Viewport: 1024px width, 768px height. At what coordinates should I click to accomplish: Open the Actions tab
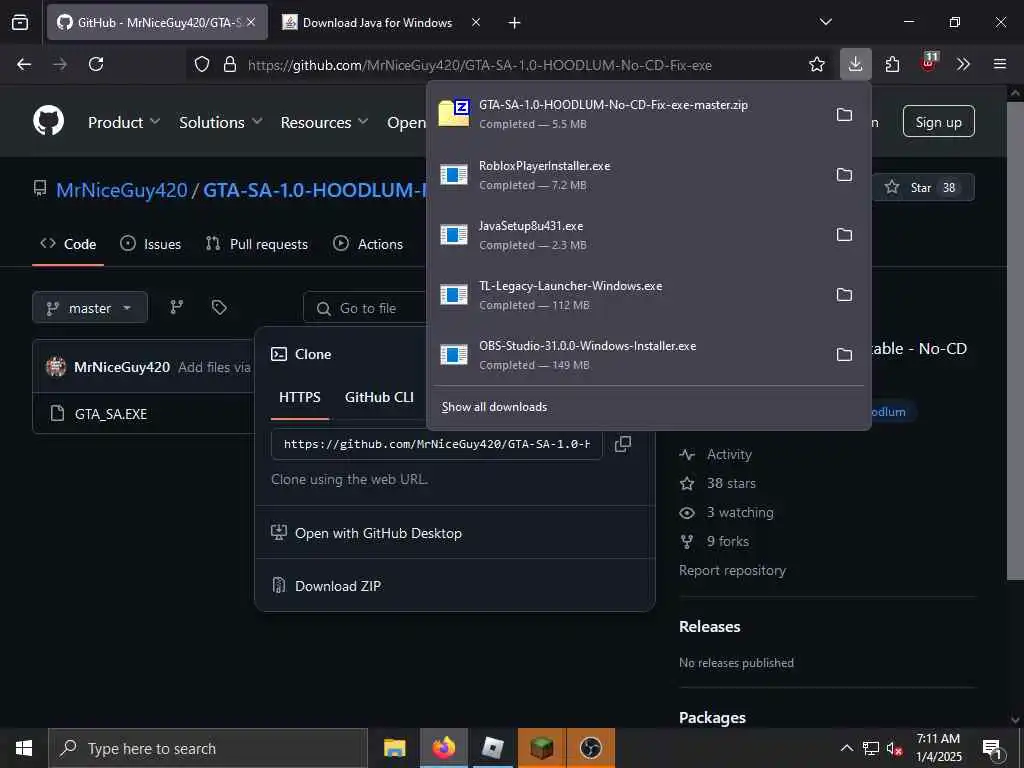[368, 244]
